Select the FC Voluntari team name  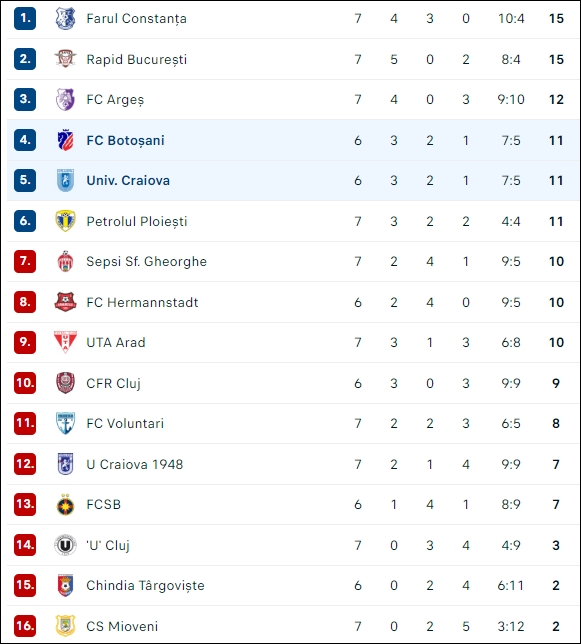125,423
